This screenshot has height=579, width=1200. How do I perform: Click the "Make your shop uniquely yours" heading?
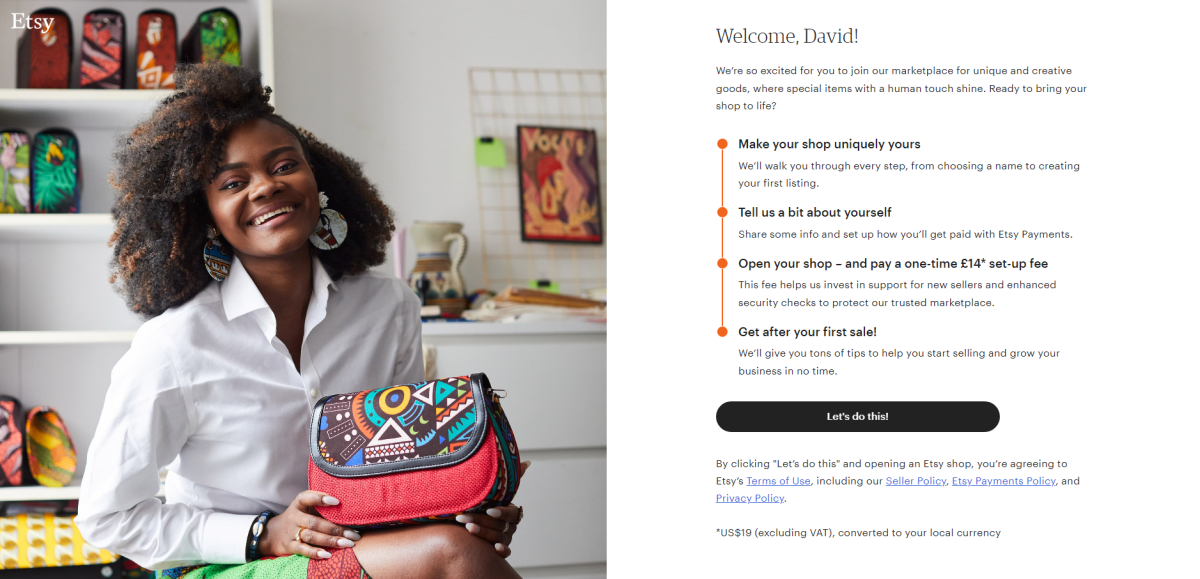pos(829,144)
